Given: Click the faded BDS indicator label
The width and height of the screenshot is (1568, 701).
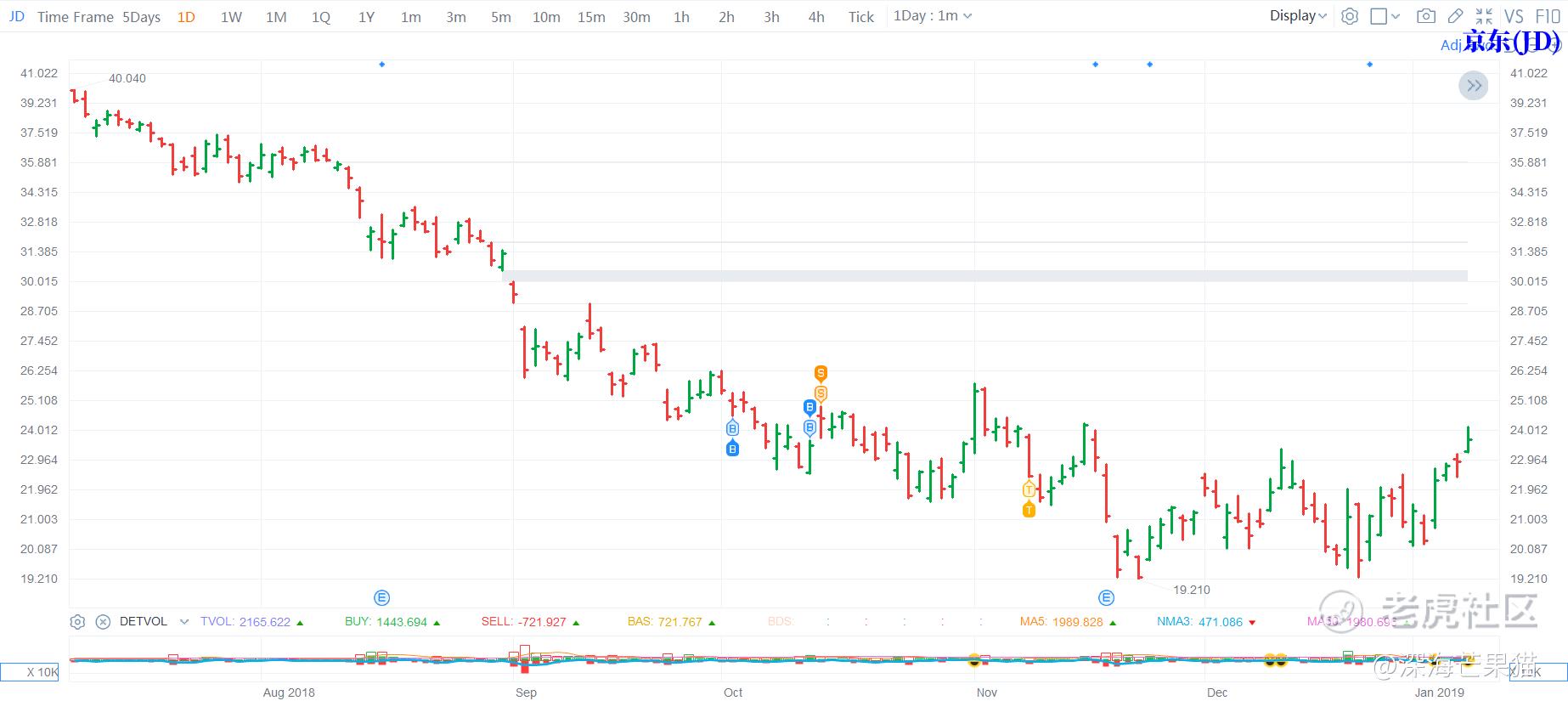Looking at the screenshot, I should pyautogui.click(x=781, y=621).
